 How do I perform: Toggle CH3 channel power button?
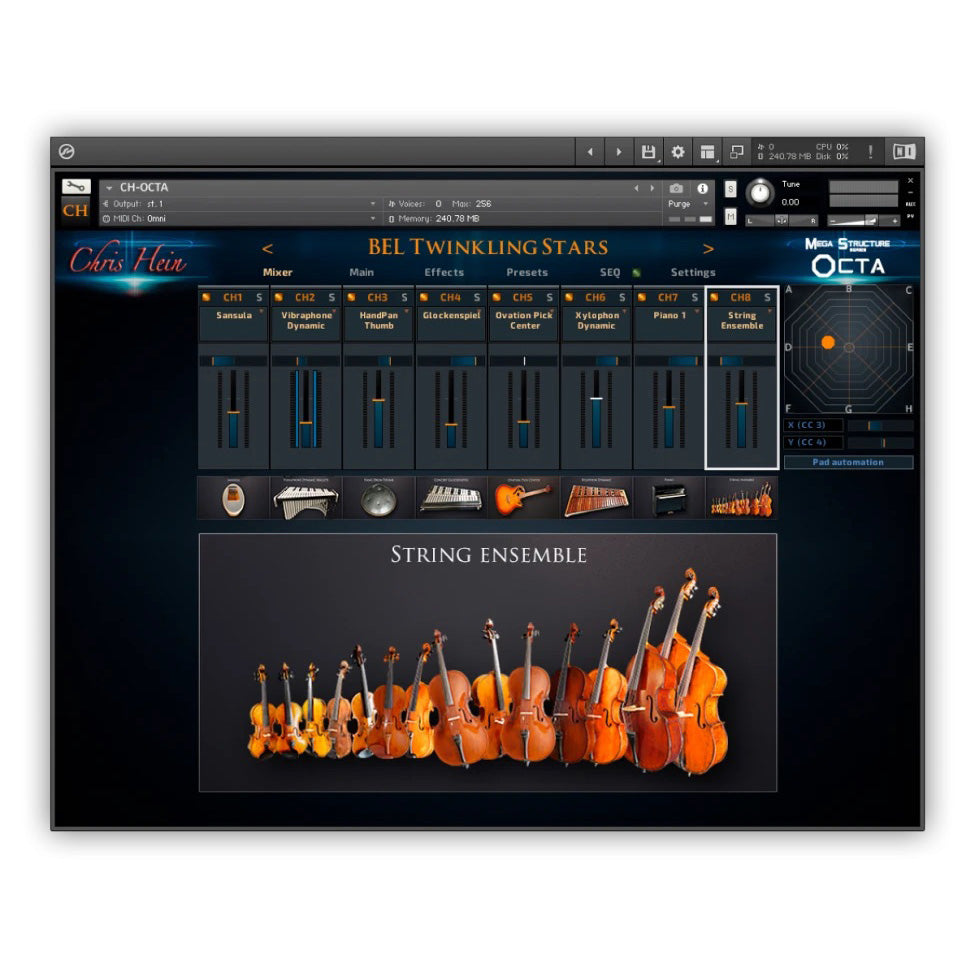352,297
